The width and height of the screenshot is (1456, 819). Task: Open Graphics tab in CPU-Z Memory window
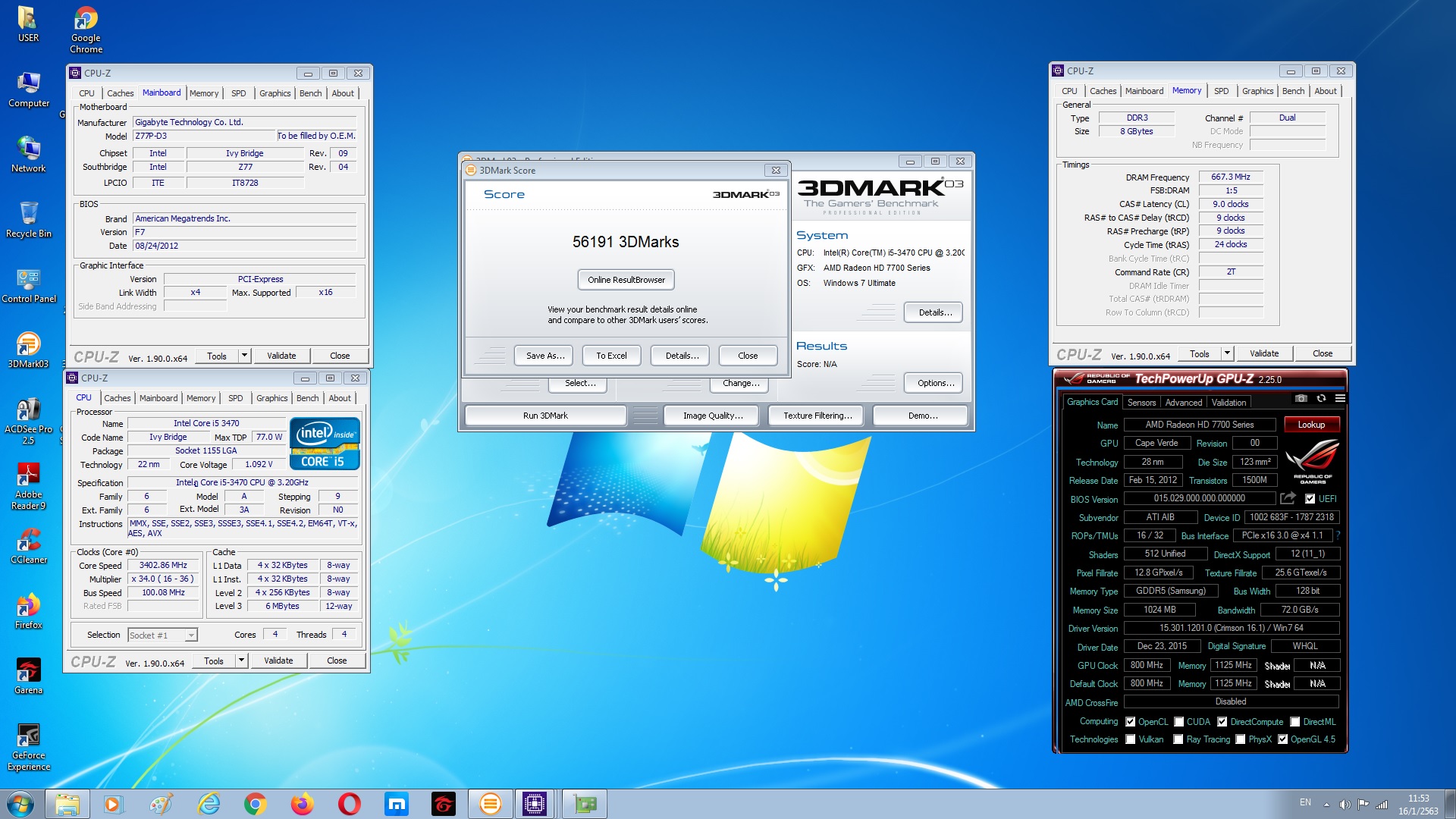1257,91
